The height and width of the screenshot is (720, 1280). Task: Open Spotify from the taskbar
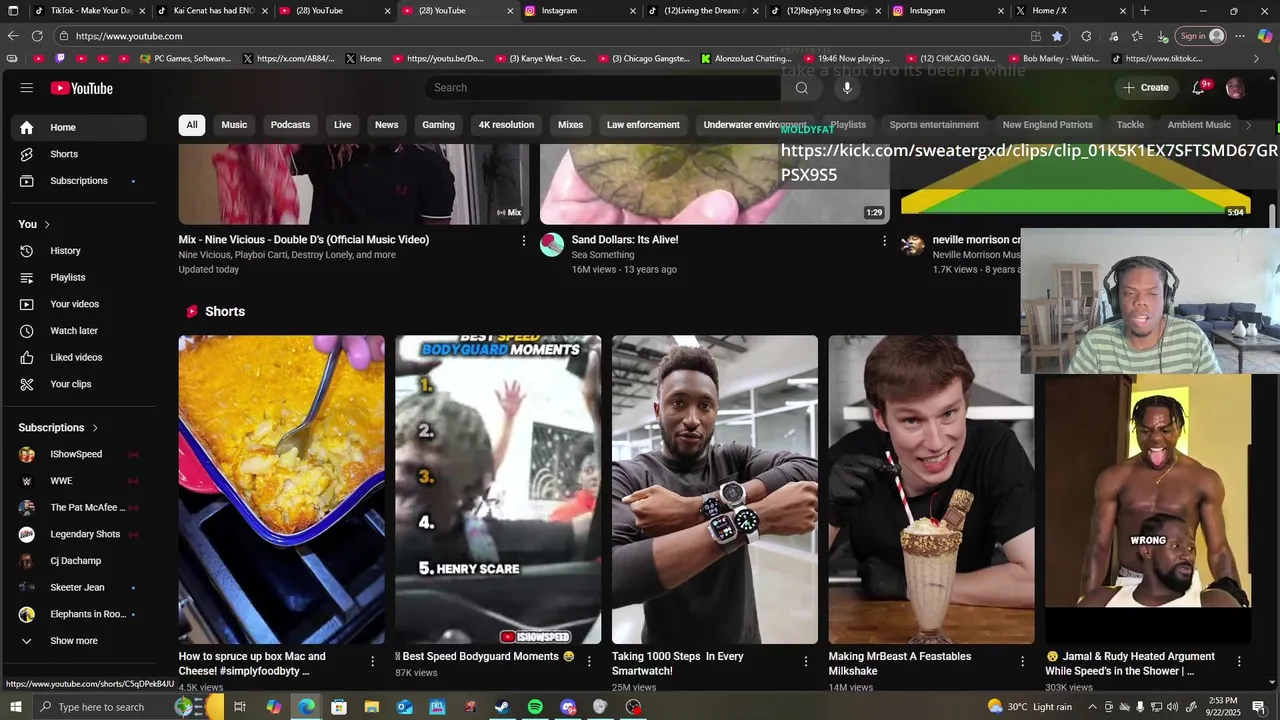coord(535,707)
